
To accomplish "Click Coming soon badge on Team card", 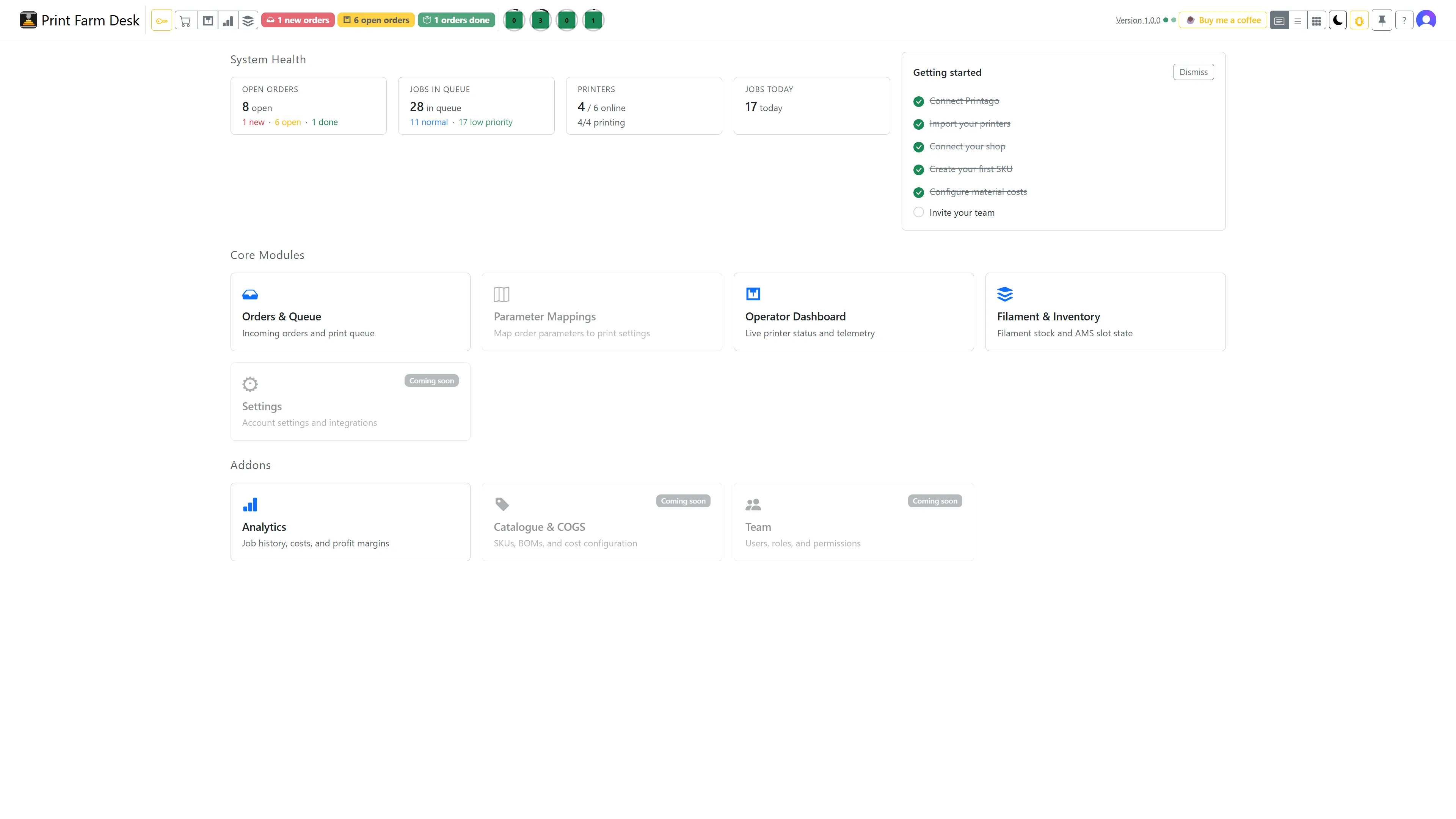I will [935, 501].
